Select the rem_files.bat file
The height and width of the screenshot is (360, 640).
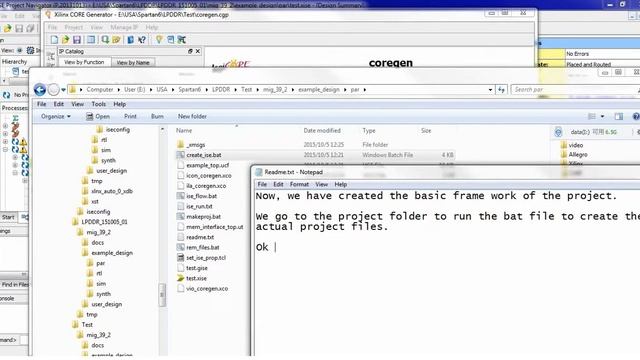[202, 247]
